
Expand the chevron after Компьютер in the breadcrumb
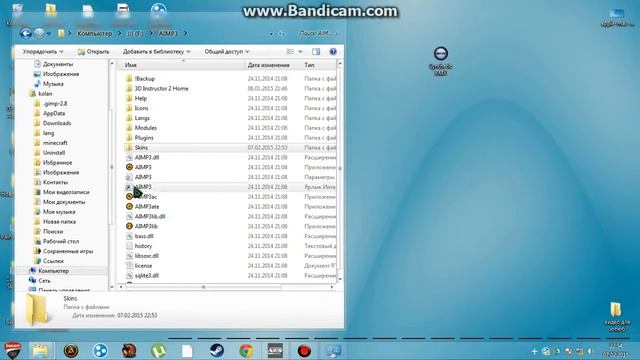click(x=119, y=33)
